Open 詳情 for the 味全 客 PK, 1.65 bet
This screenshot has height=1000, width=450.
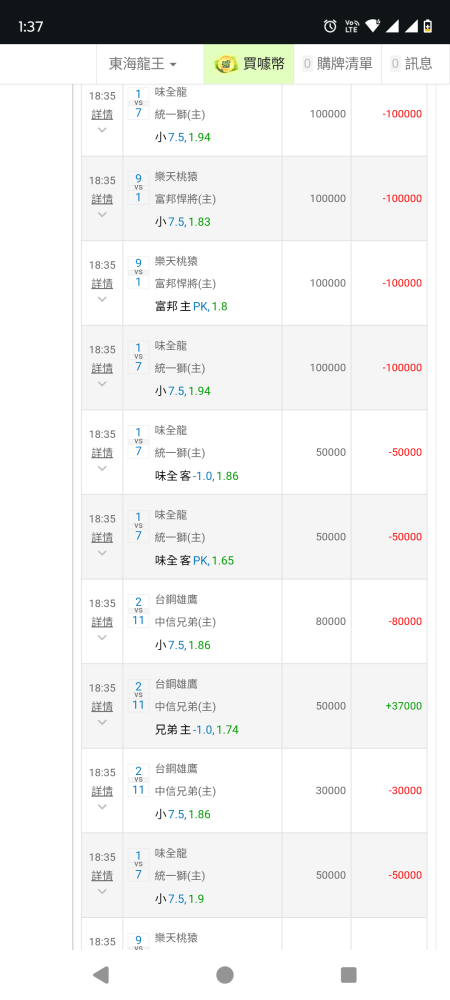click(x=102, y=537)
